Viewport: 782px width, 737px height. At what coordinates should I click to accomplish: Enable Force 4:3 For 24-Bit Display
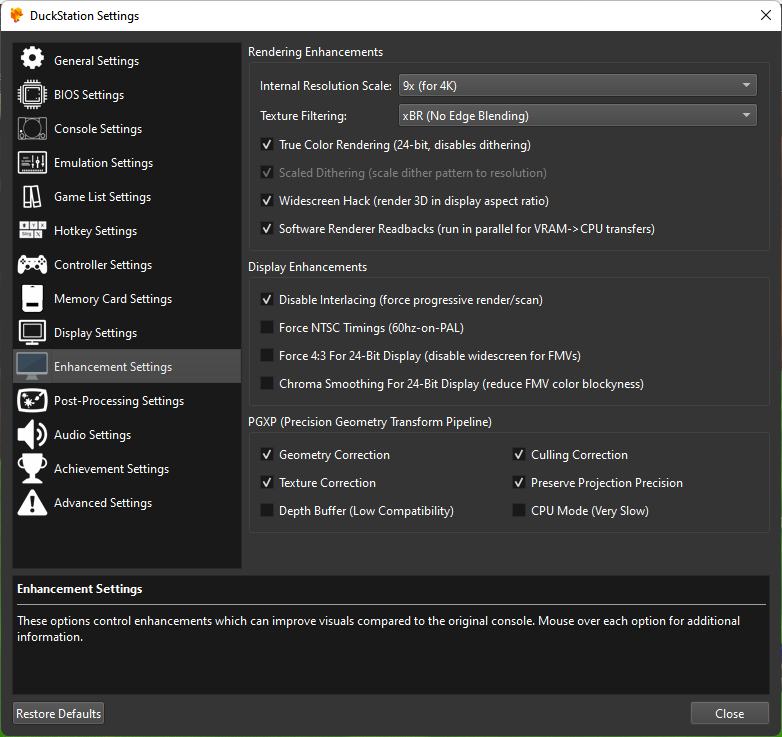(267, 356)
